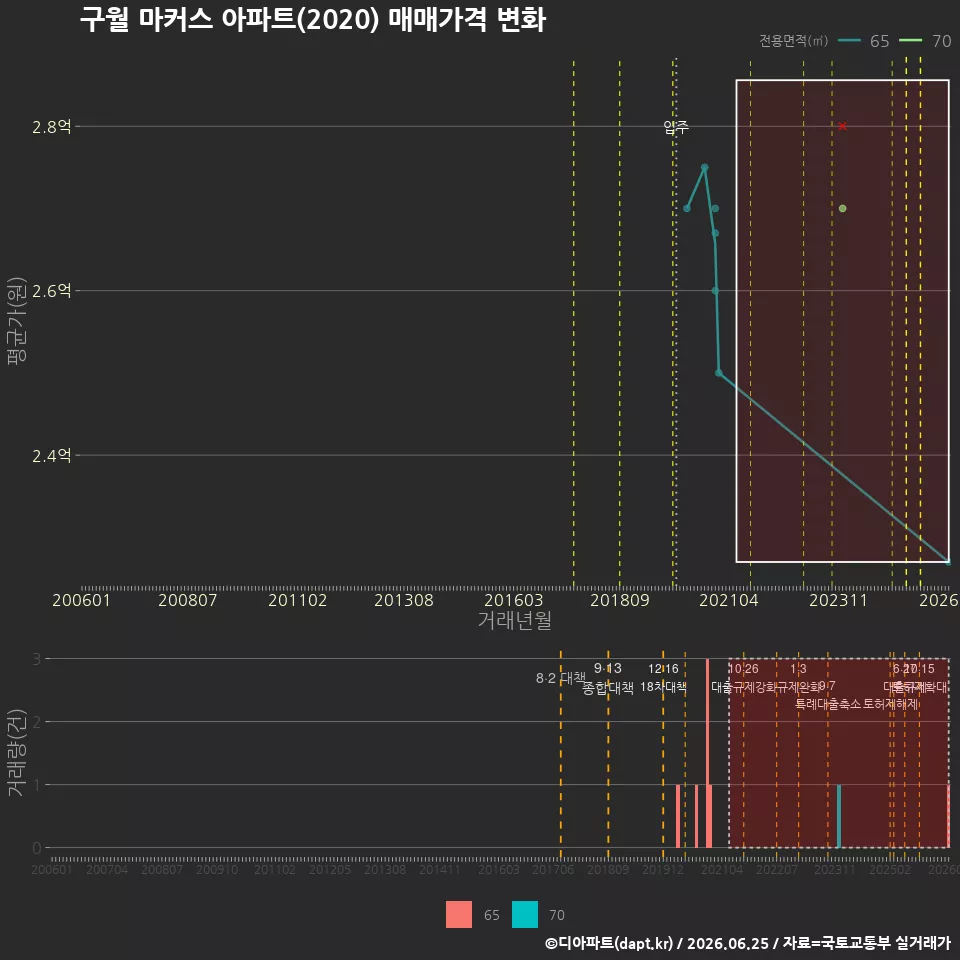The width and height of the screenshot is (960, 960).
Task: Click the 65㎡ line legend swatch
Action: [849, 41]
